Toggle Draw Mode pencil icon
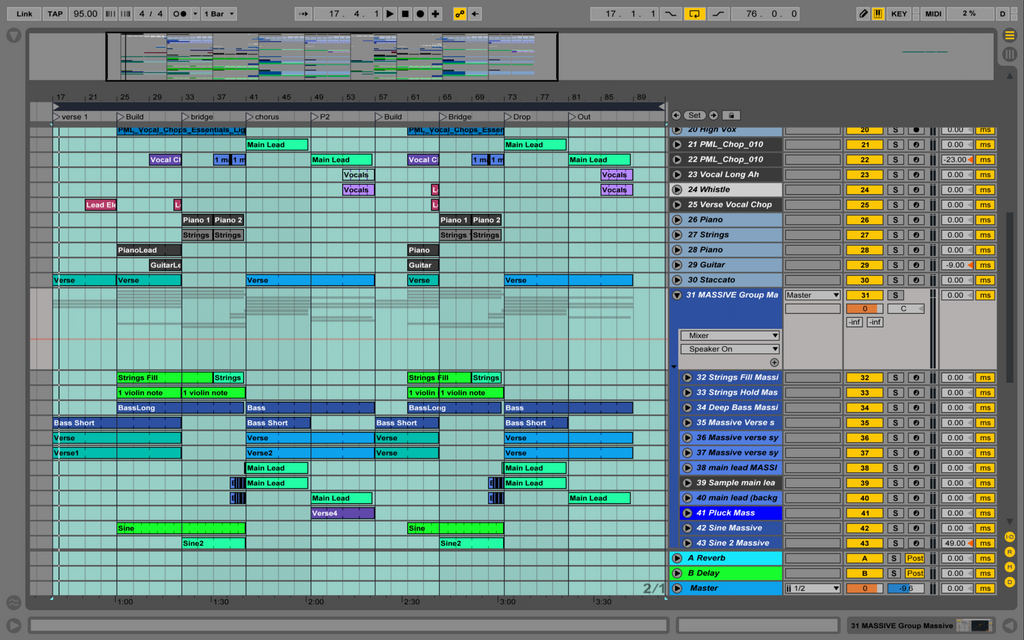 point(863,14)
